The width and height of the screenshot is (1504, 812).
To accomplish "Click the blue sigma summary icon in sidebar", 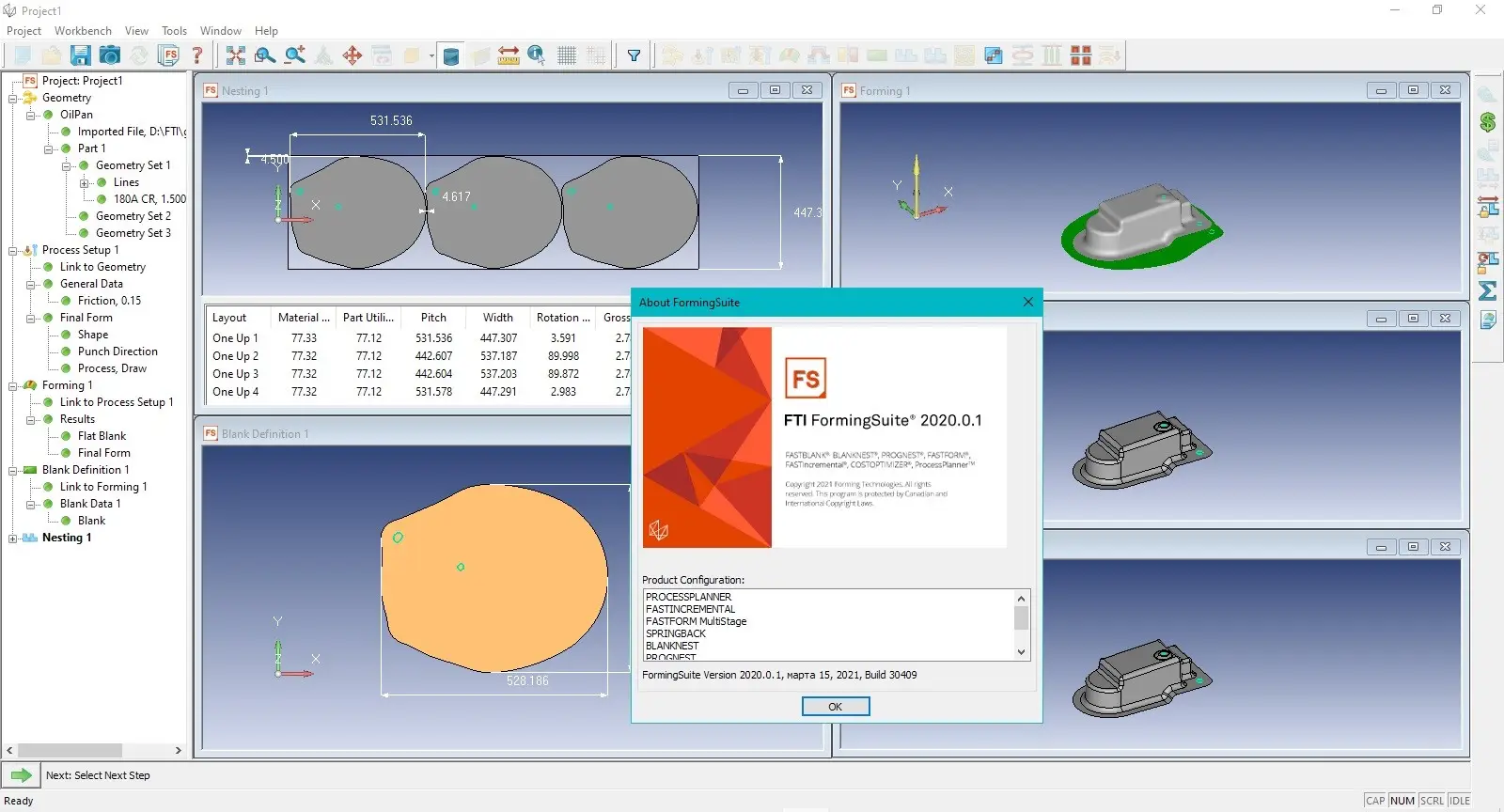I will pos(1487,291).
